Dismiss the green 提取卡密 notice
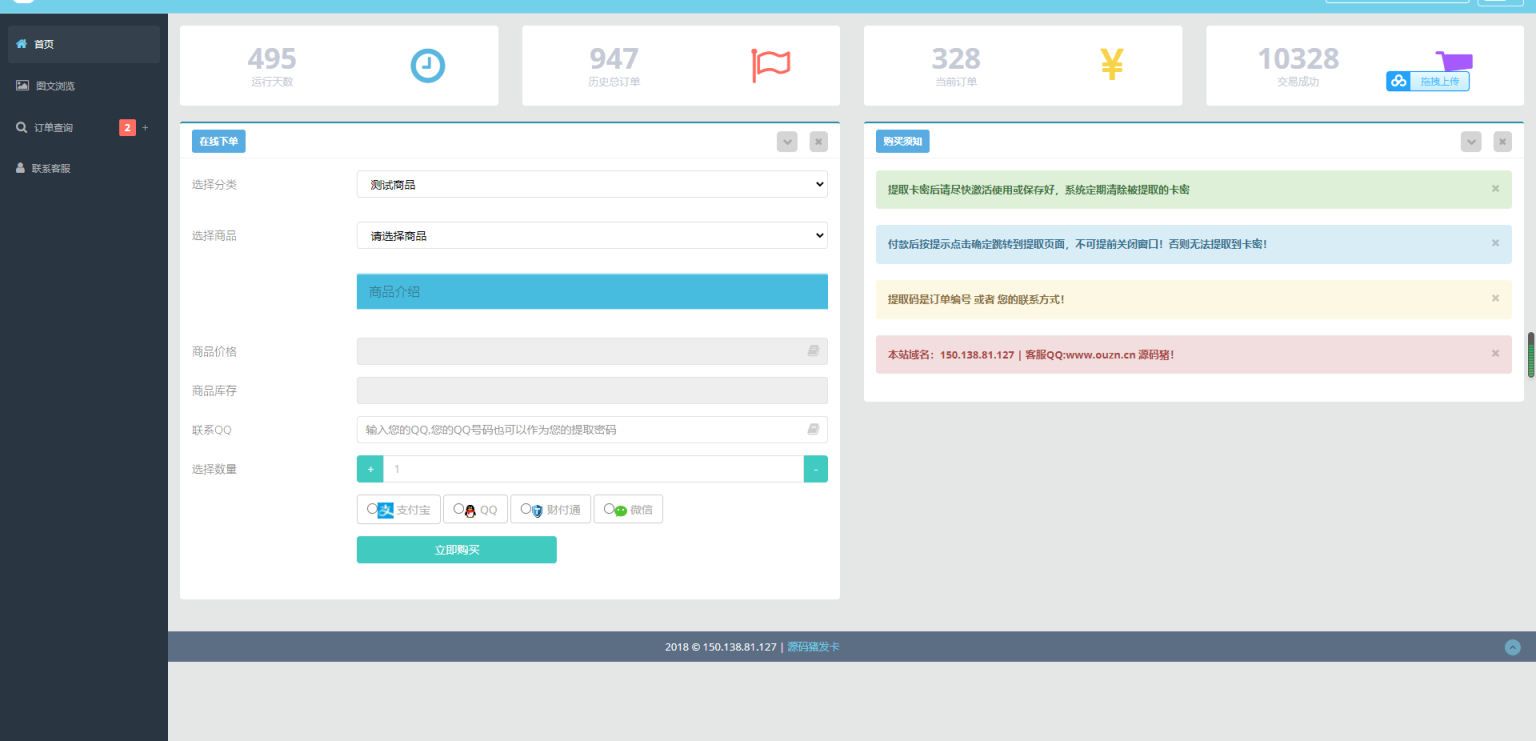The height and width of the screenshot is (741, 1536). (1495, 189)
